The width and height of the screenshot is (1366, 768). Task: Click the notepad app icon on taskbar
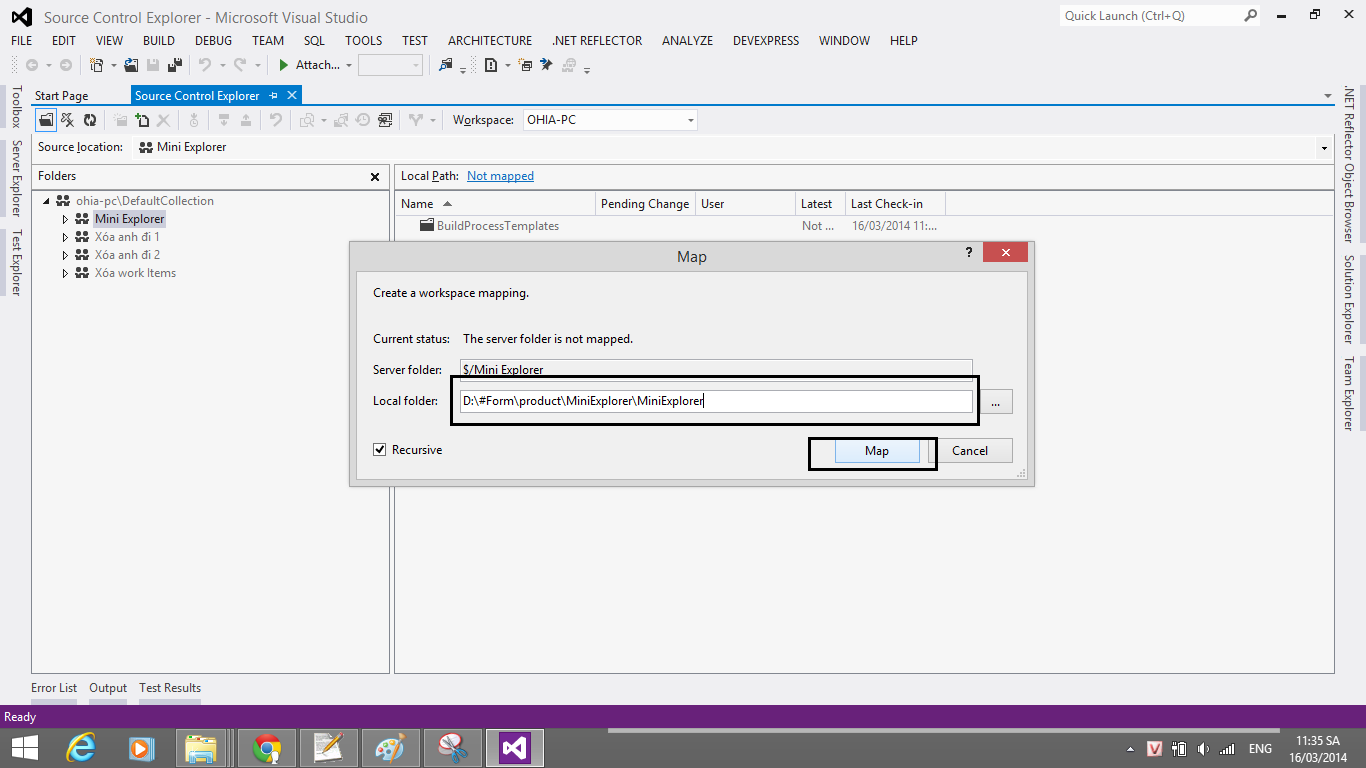pyautogui.click(x=328, y=748)
